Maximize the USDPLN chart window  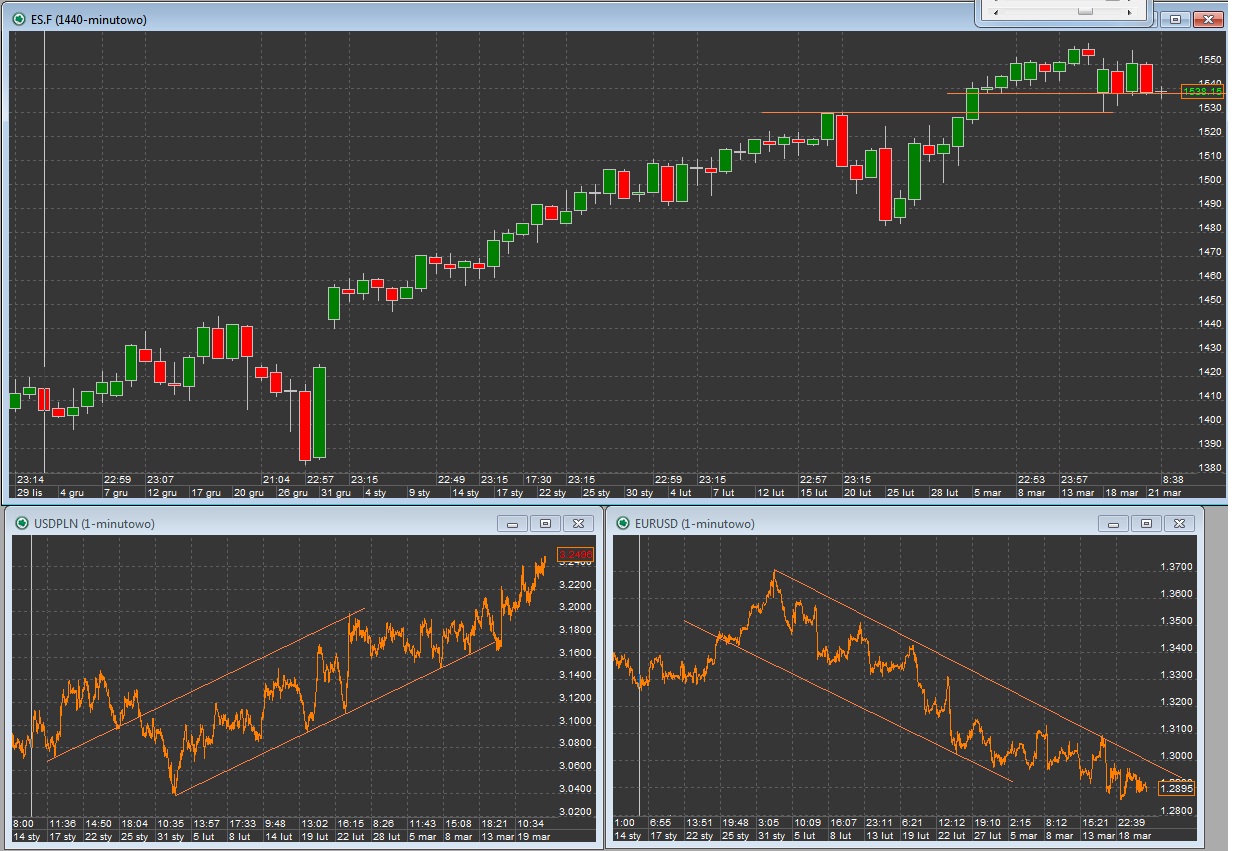(545, 523)
